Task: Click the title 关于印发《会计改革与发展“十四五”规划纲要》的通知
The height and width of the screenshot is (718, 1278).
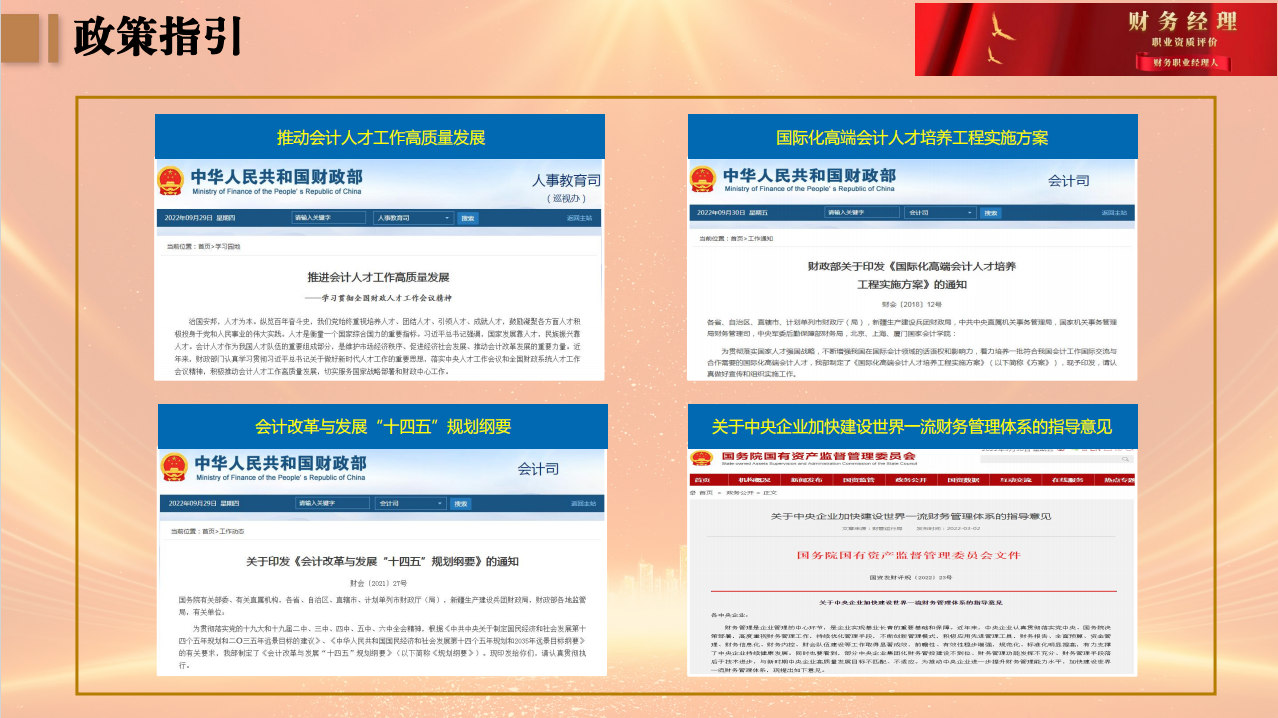Action: point(382,561)
